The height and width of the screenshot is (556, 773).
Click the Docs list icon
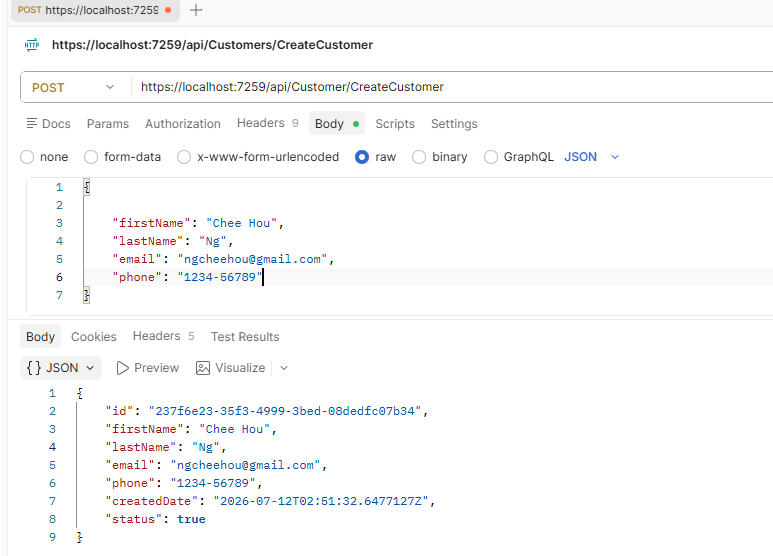pos(32,123)
